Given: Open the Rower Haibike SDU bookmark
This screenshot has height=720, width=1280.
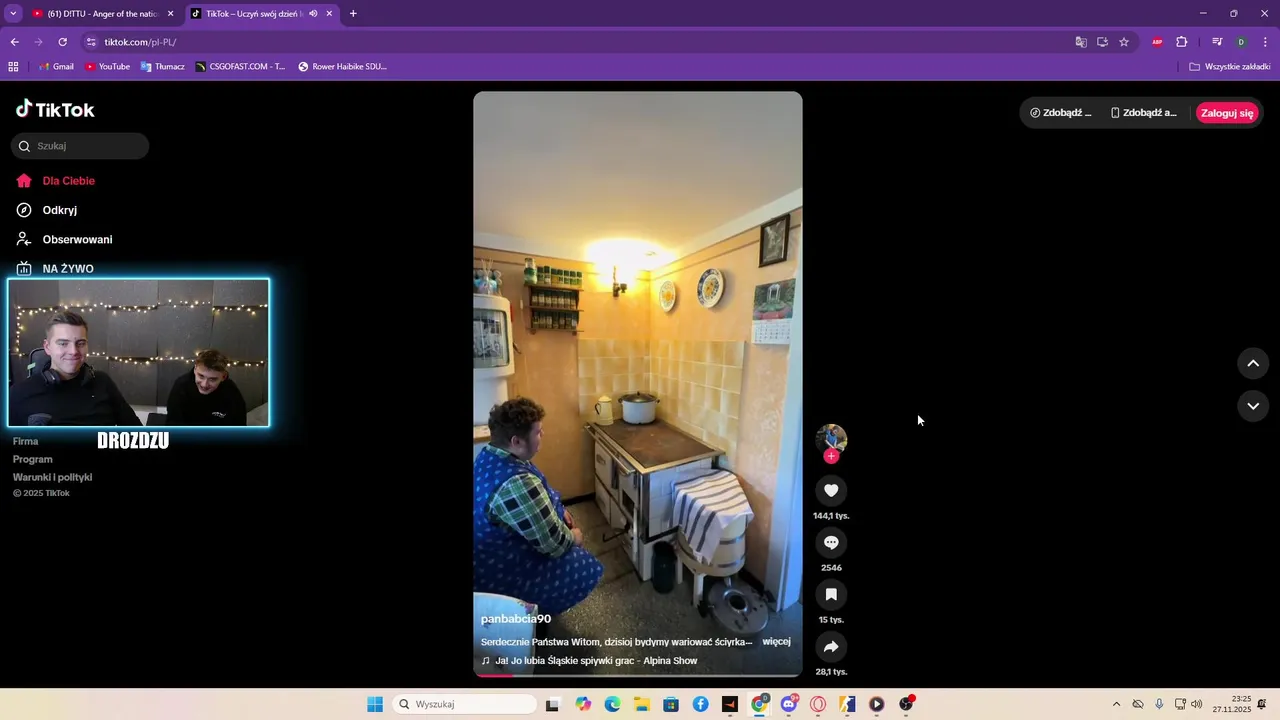Looking at the screenshot, I should [x=342, y=67].
